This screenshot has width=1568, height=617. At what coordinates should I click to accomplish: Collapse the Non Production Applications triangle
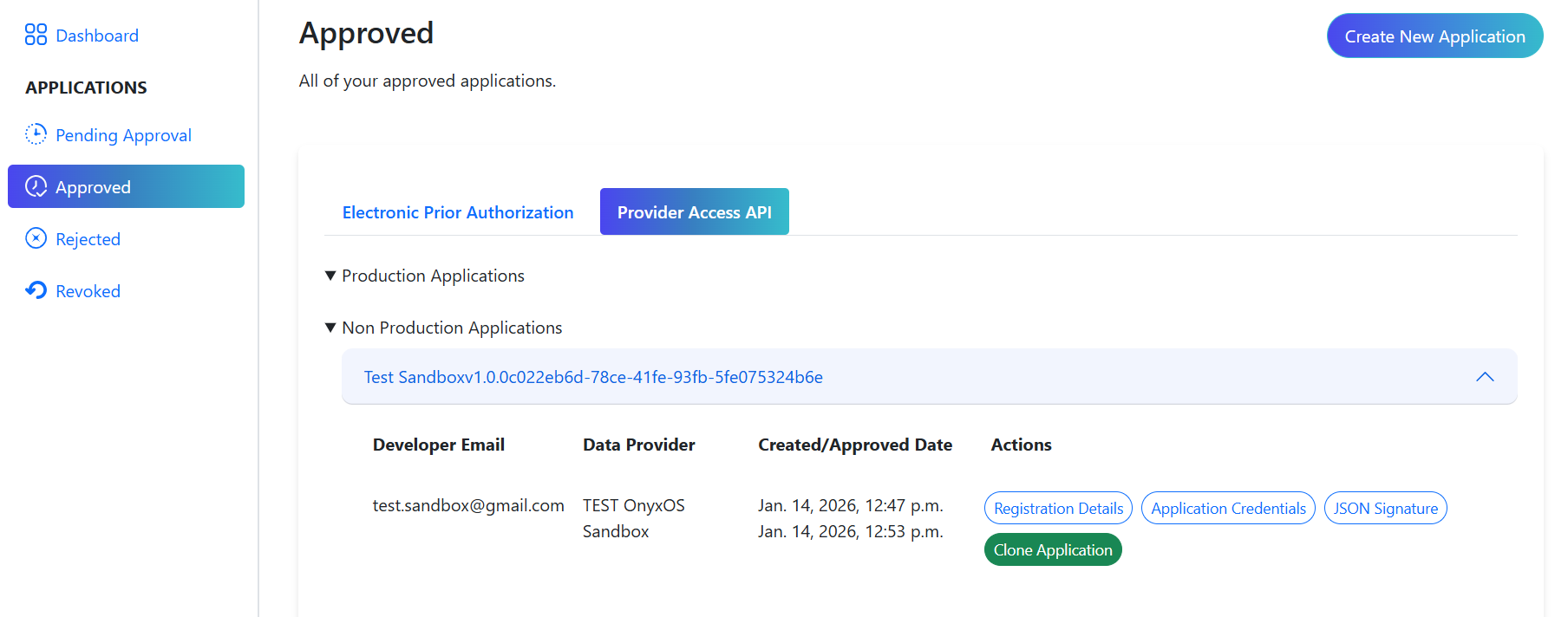(x=330, y=328)
